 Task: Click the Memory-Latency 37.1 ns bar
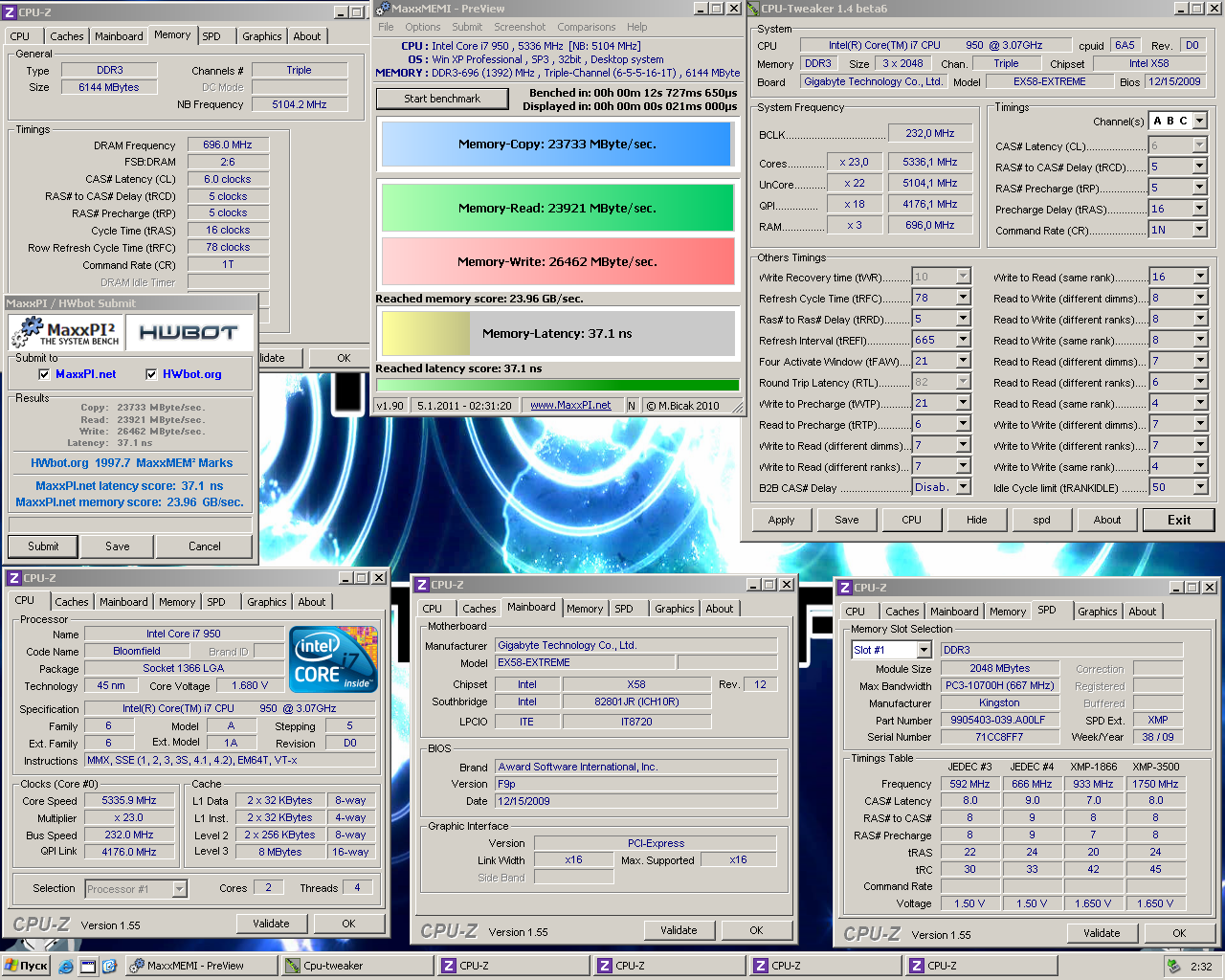coord(557,334)
